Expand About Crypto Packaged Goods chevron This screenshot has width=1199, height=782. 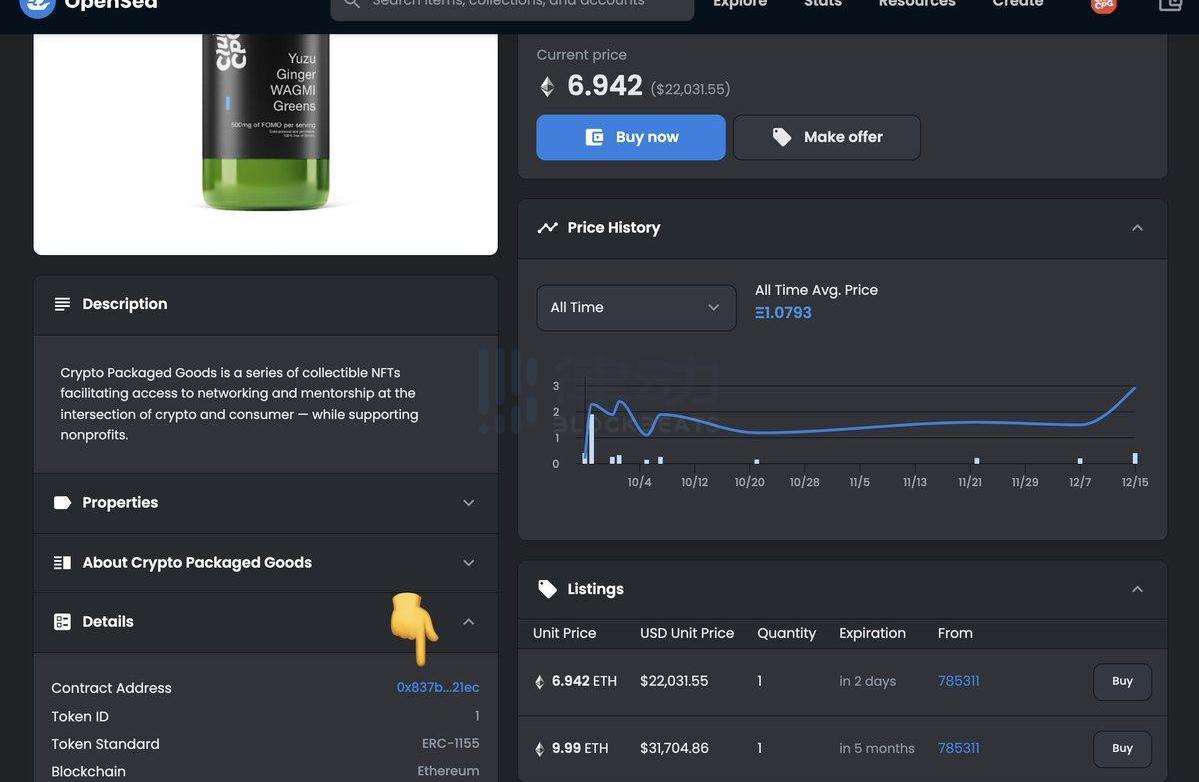click(468, 563)
